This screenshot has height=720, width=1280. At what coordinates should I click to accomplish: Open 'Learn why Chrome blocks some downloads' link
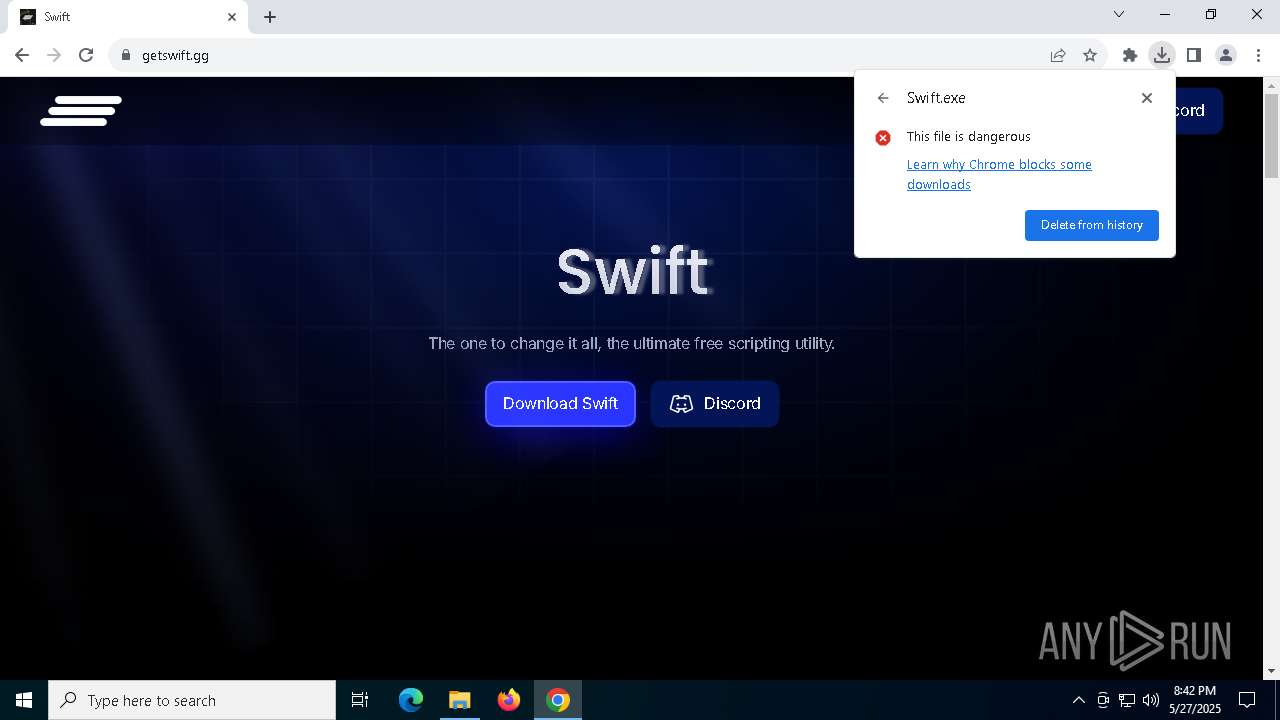(x=999, y=174)
